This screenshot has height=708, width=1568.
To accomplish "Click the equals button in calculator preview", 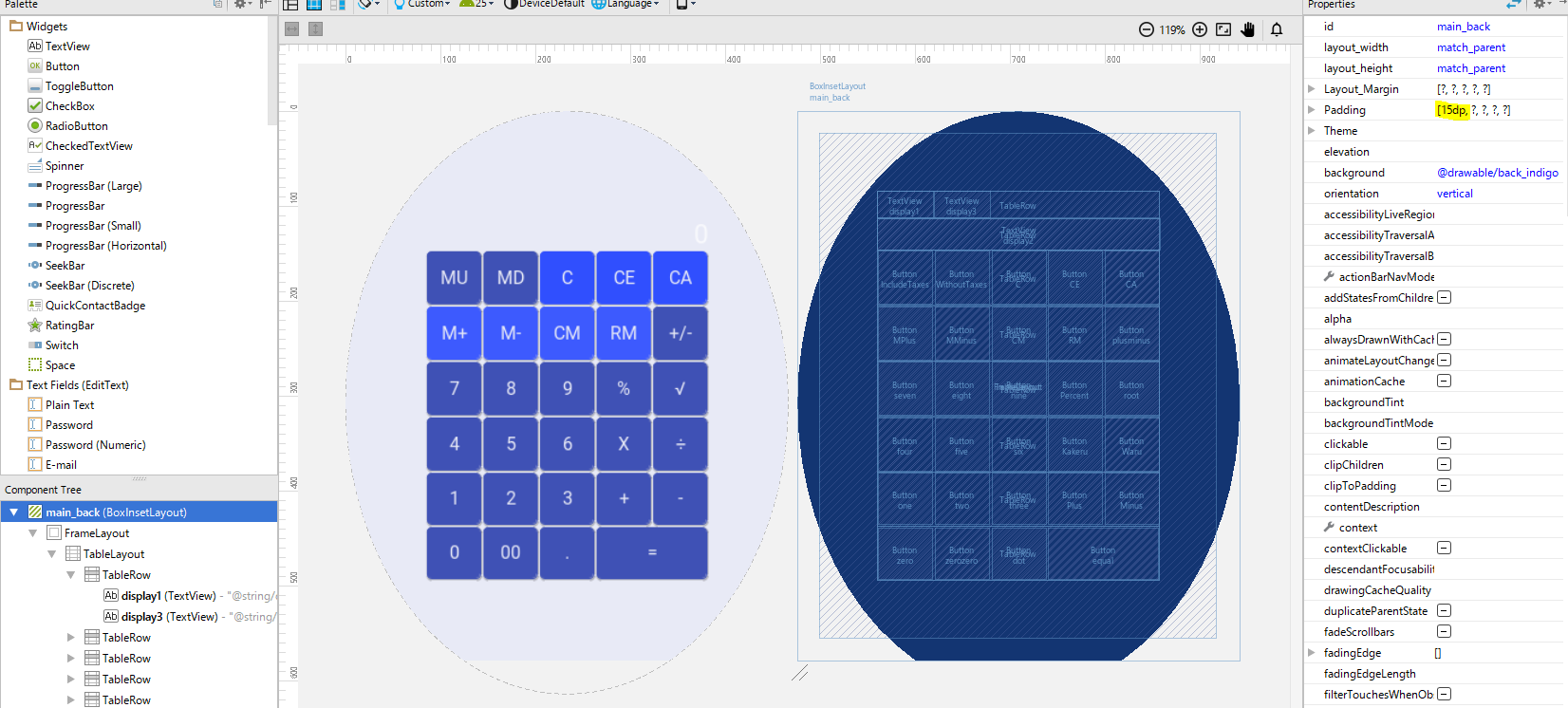I will click(x=652, y=552).
